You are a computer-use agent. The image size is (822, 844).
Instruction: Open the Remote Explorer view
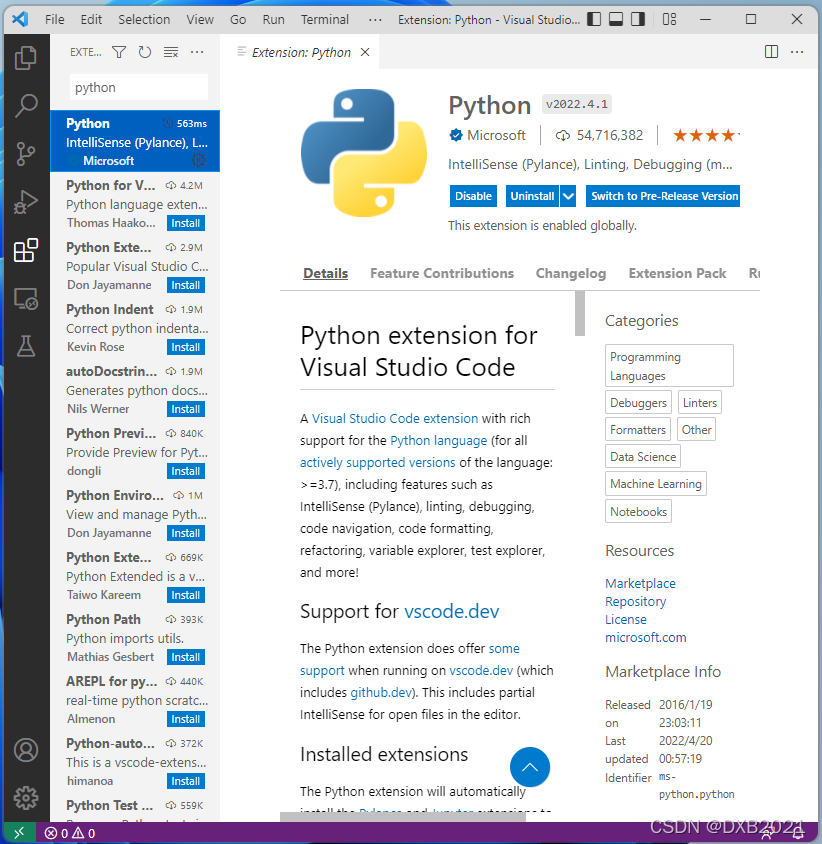(26, 299)
